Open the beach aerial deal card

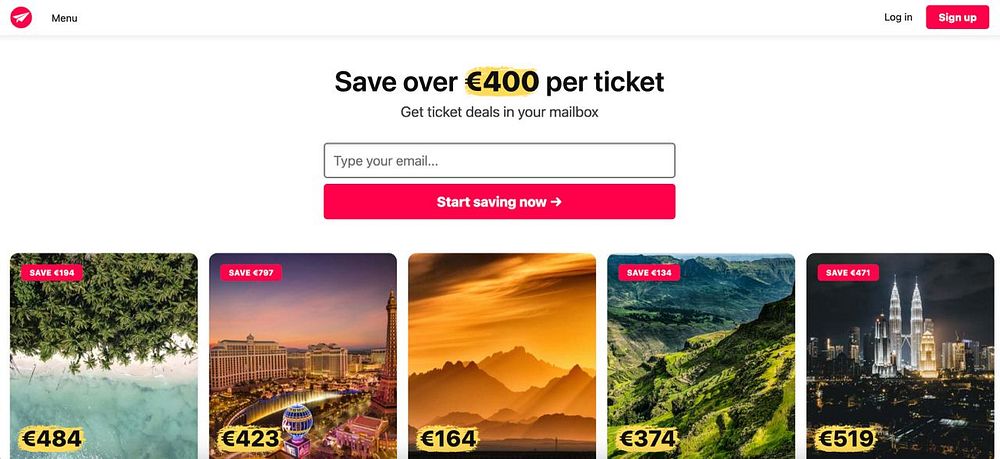click(x=104, y=356)
